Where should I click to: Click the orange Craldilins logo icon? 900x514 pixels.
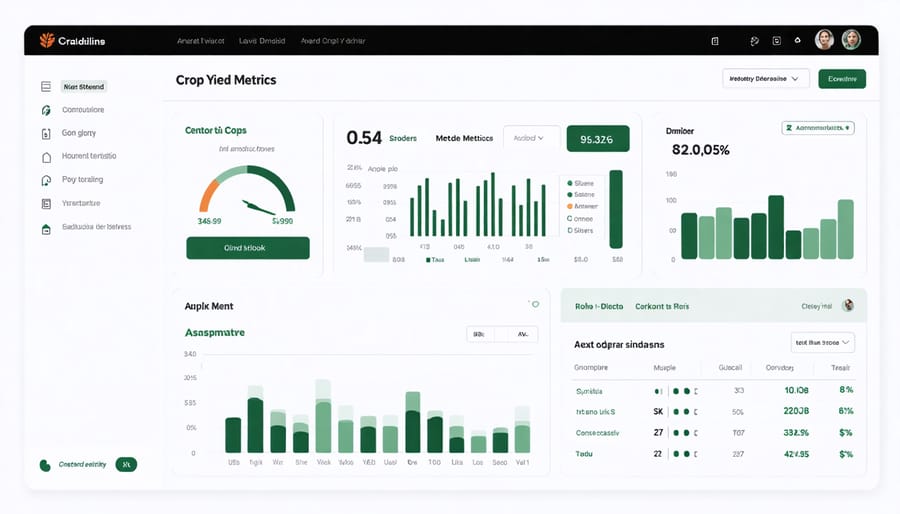47,40
